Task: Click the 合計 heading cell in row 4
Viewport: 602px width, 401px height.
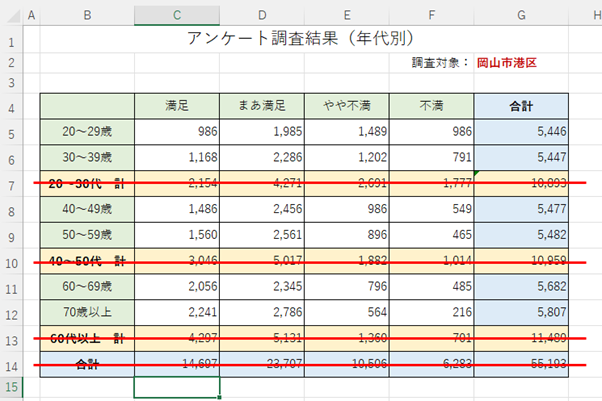Action: [x=521, y=105]
